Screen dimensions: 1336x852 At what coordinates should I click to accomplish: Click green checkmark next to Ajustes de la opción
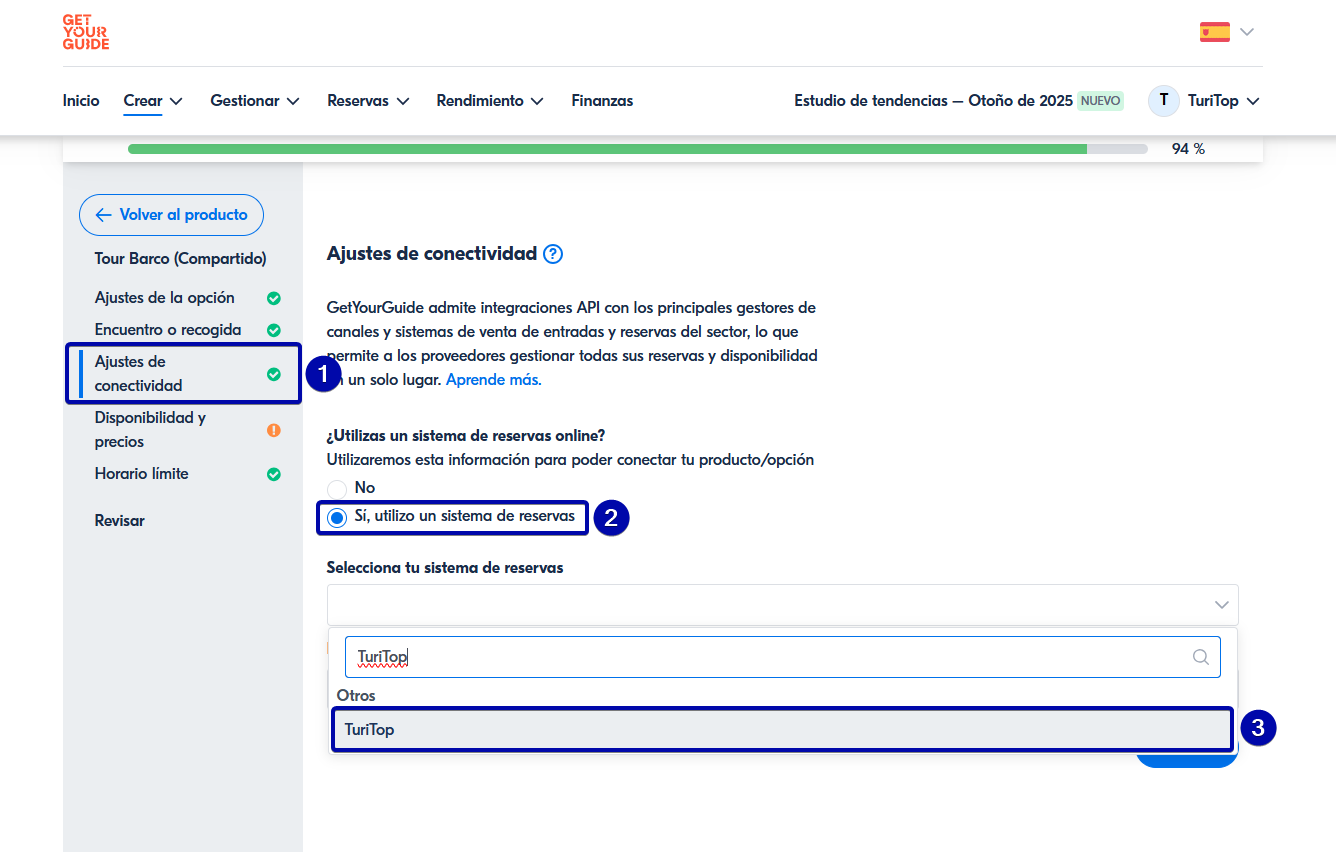pyautogui.click(x=274, y=298)
